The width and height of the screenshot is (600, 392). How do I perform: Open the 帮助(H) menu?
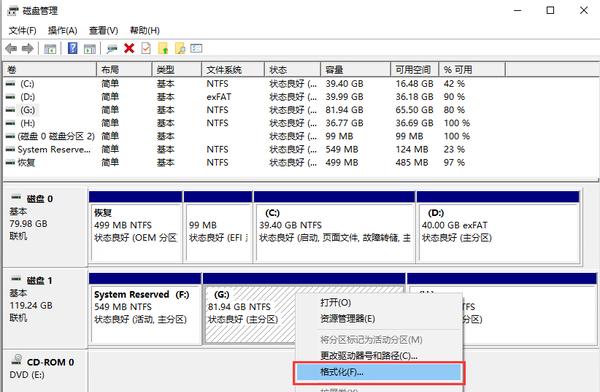pos(145,30)
